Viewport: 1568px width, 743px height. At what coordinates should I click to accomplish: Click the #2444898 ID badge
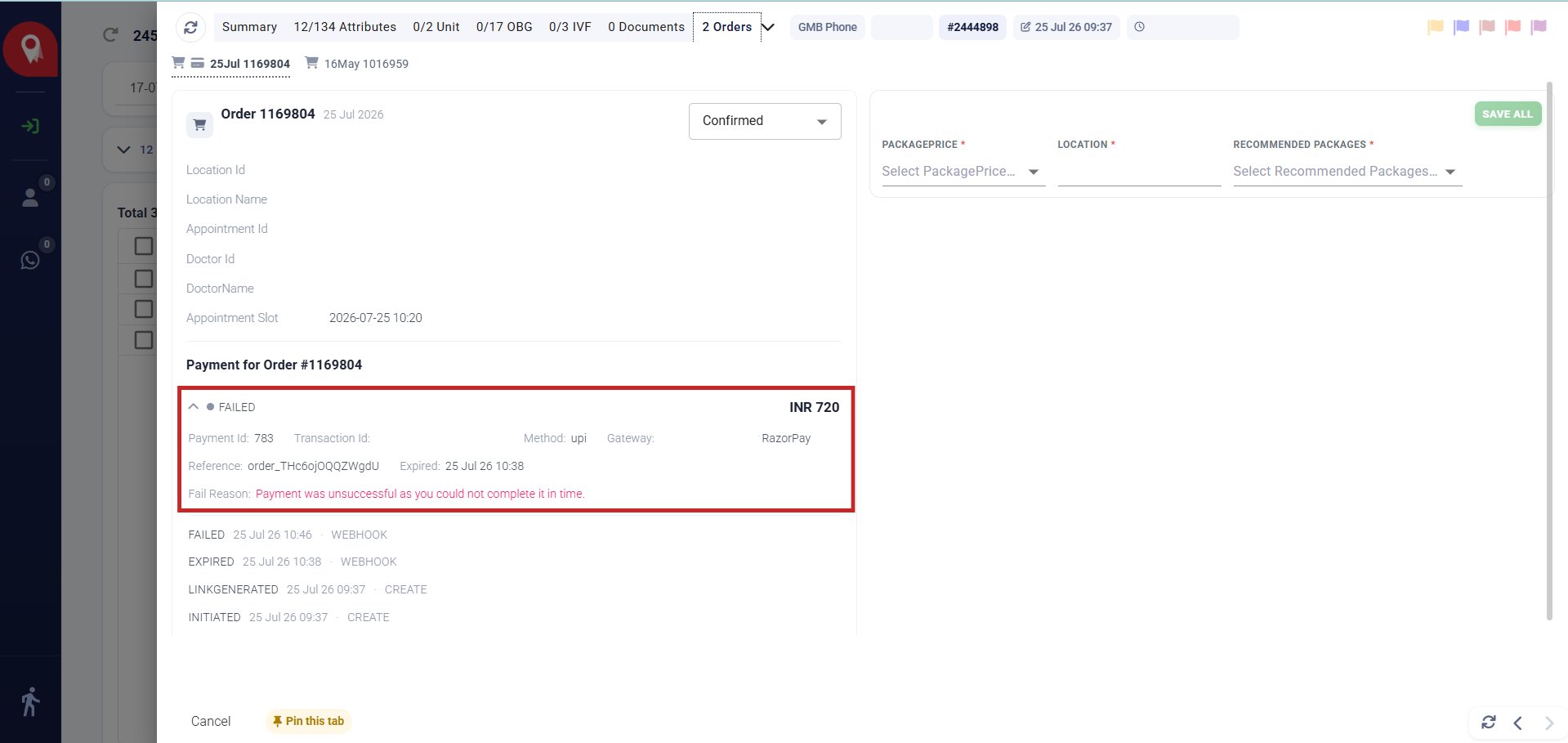coord(972,27)
